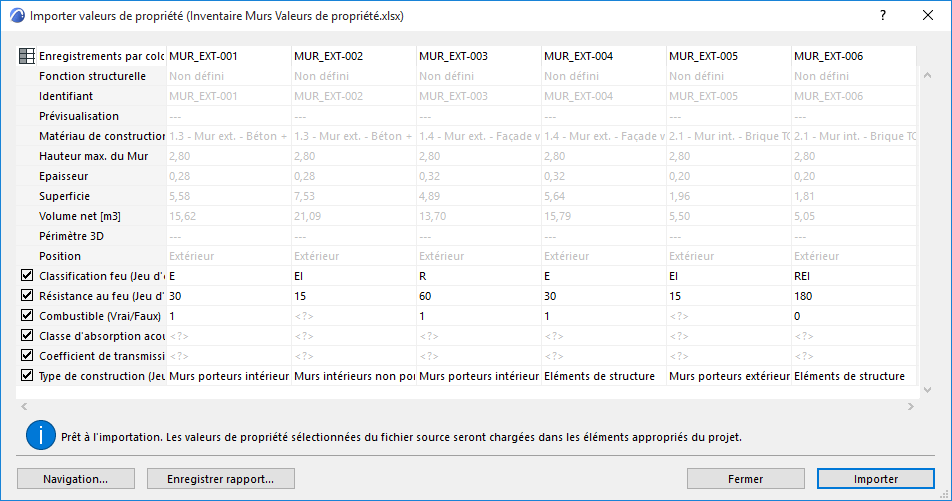Click Murs porteurs extérieur cell
Image resolution: width=952 pixels, height=501 pixels.
[x=729, y=376]
